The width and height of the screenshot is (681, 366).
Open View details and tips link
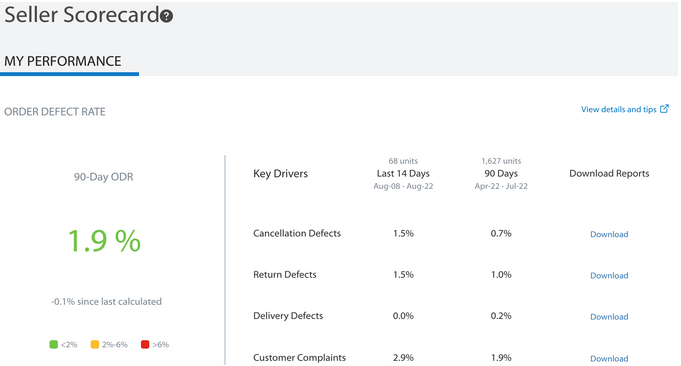click(618, 109)
